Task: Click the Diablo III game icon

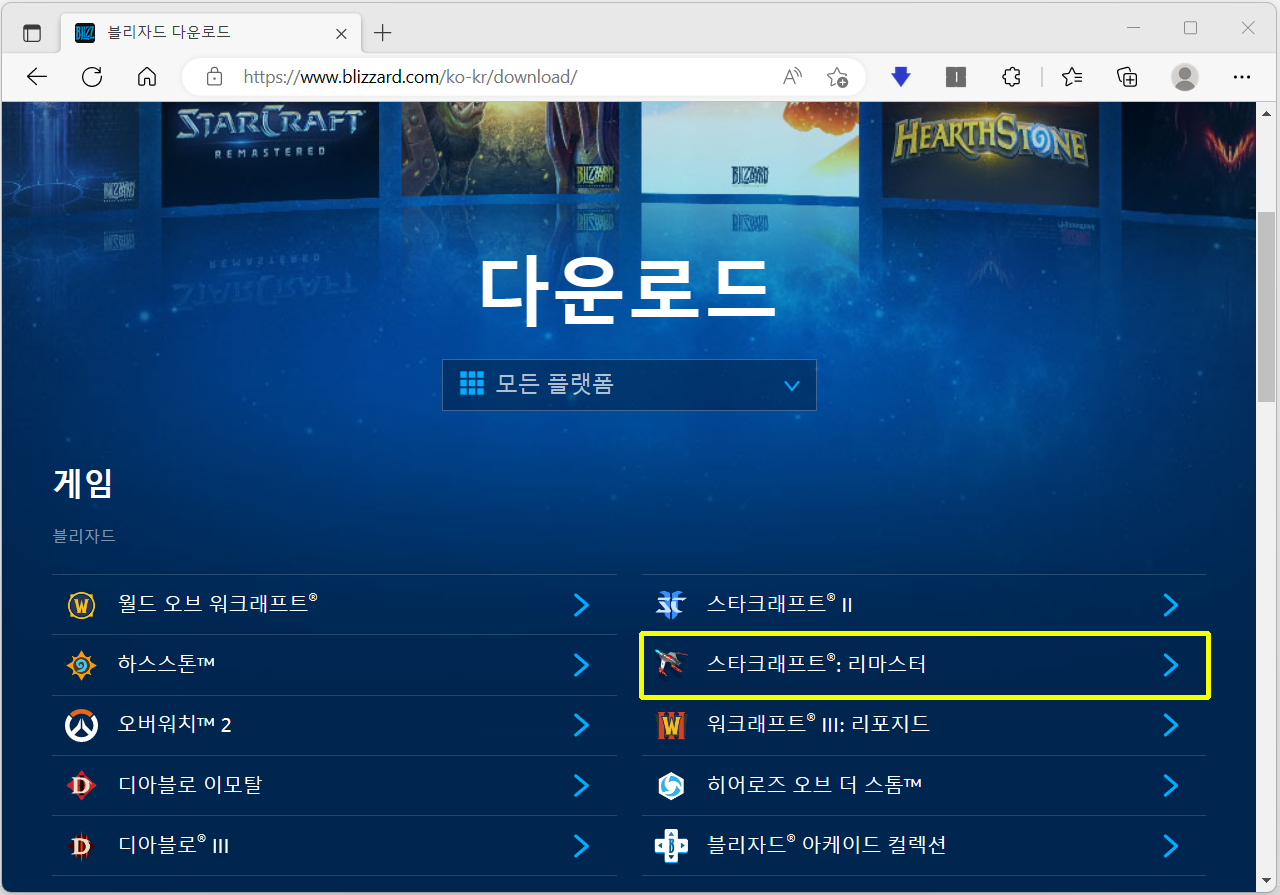Action: (81, 845)
